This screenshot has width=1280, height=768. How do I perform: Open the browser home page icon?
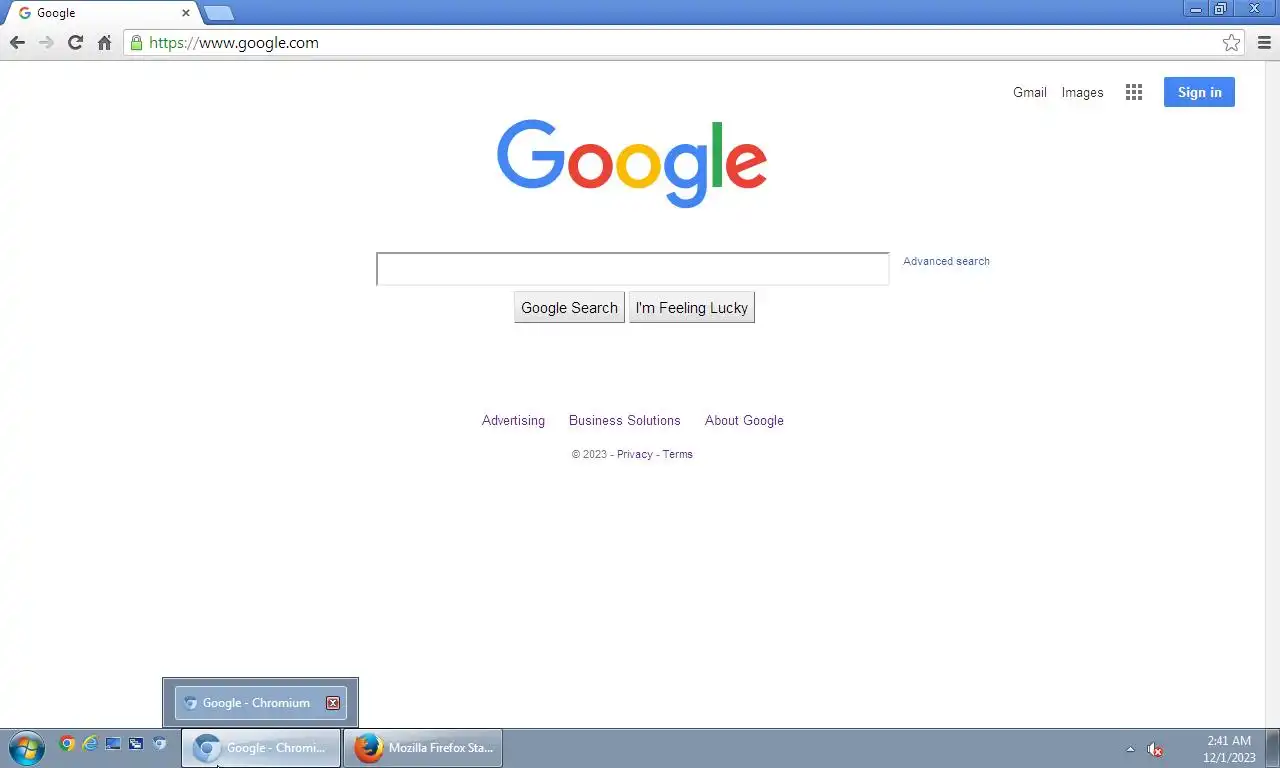[x=104, y=42]
